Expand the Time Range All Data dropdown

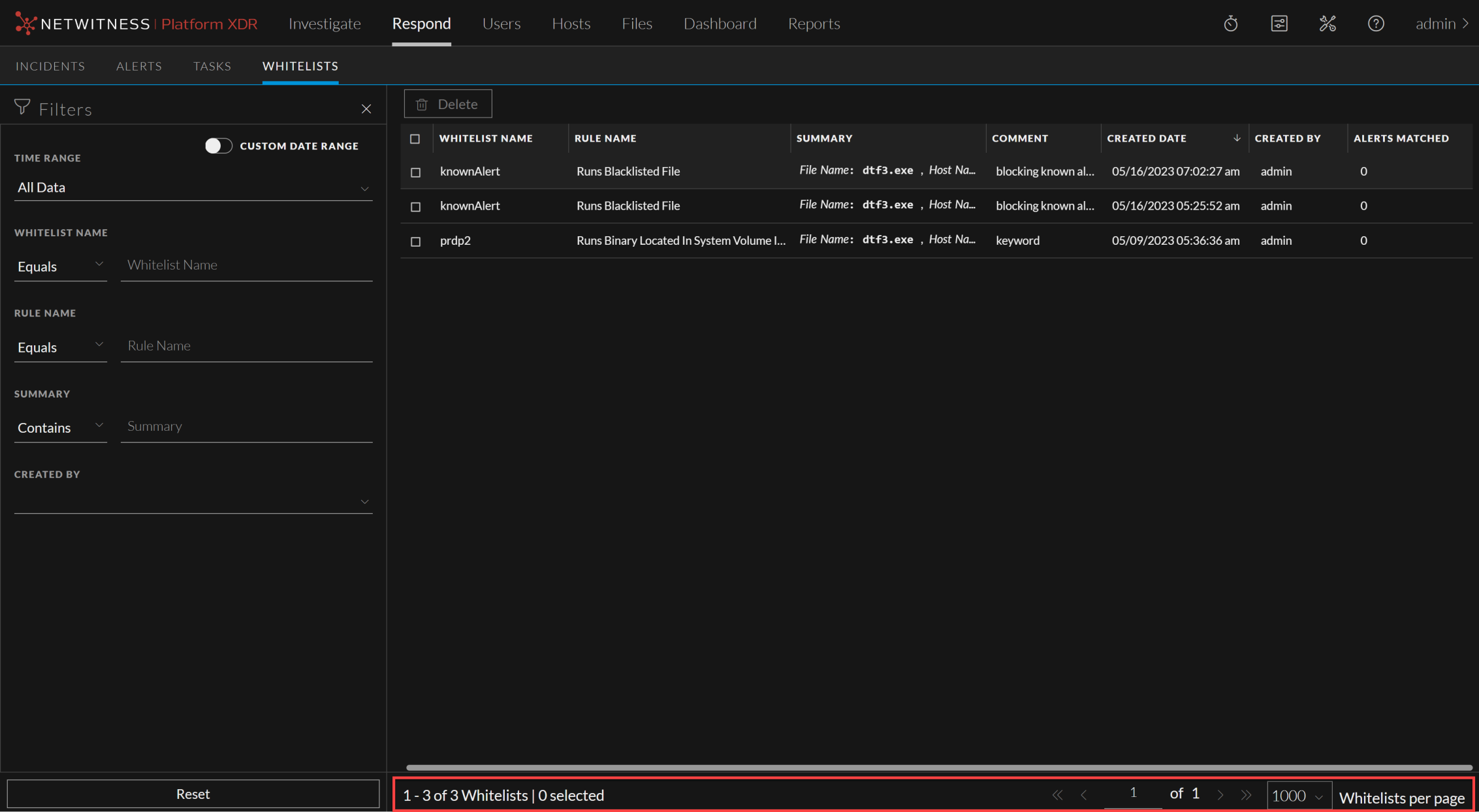pos(193,188)
